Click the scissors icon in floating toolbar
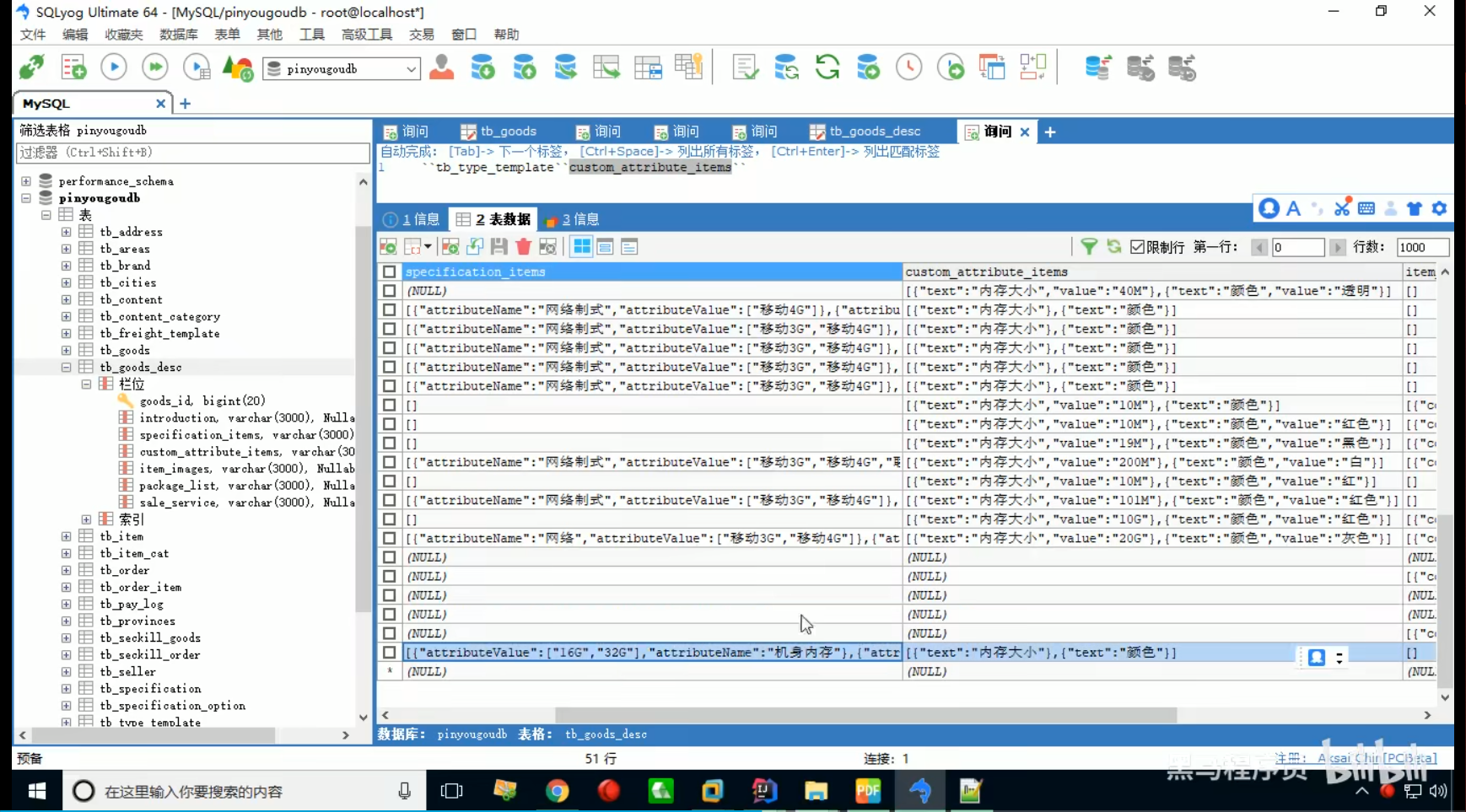1466x812 pixels. pyautogui.click(x=1342, y=207)
